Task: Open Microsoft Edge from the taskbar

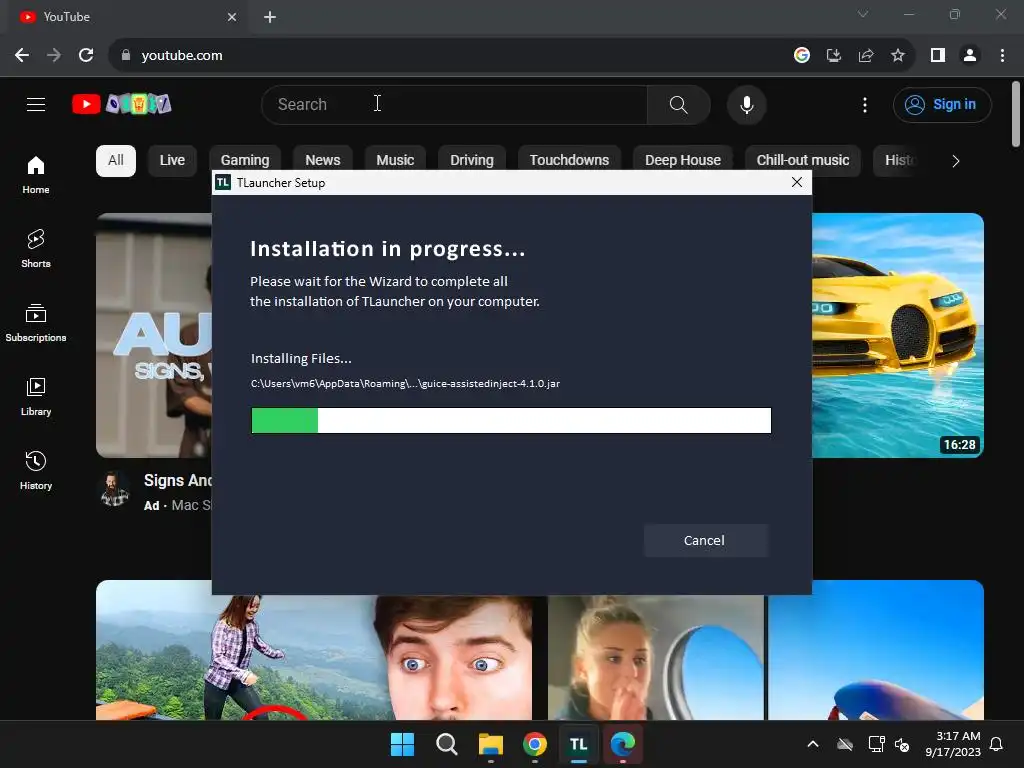Action: 623,744
